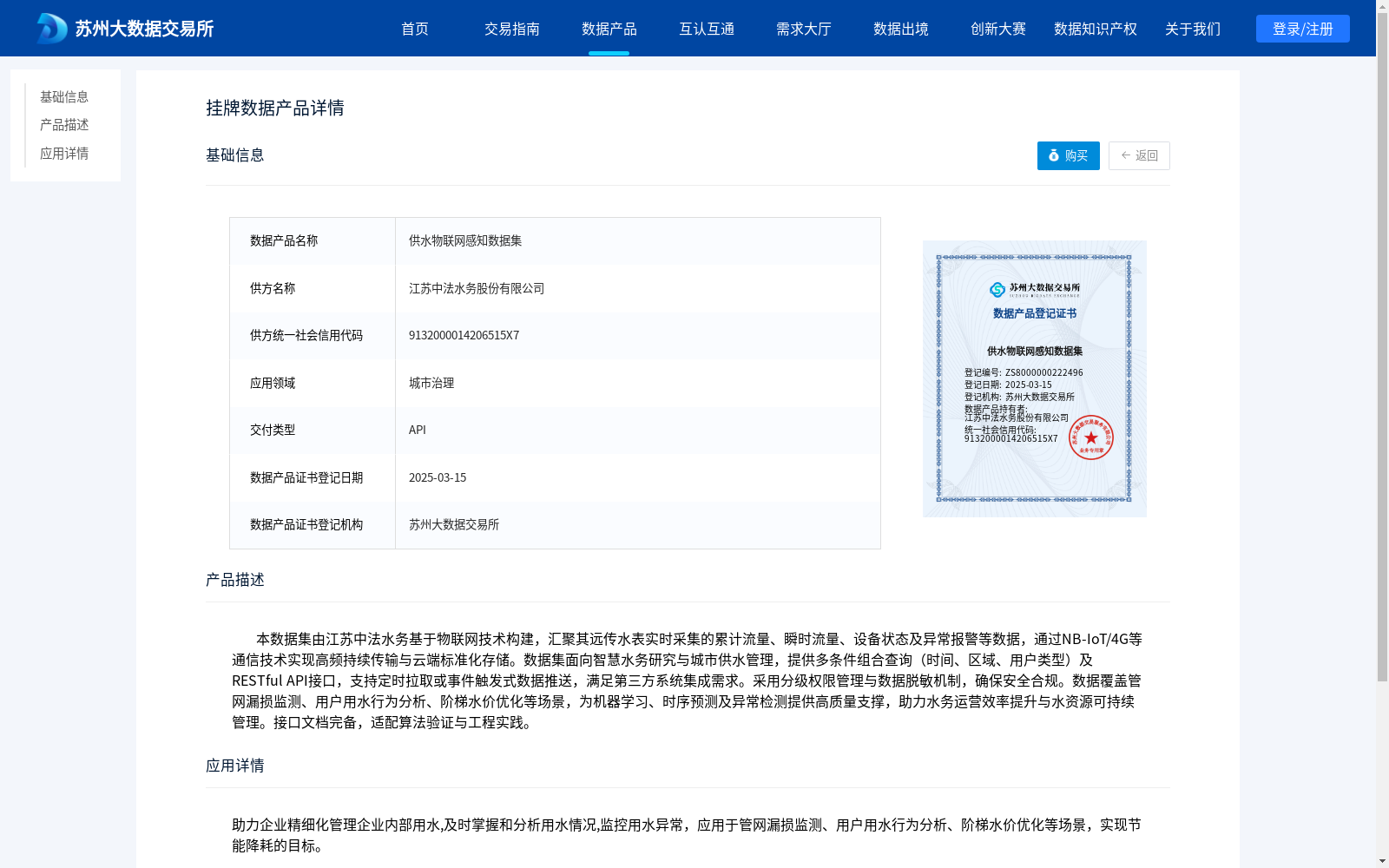
Task: Click the 购买 purchase button
Action: [x=1069, y=155]
